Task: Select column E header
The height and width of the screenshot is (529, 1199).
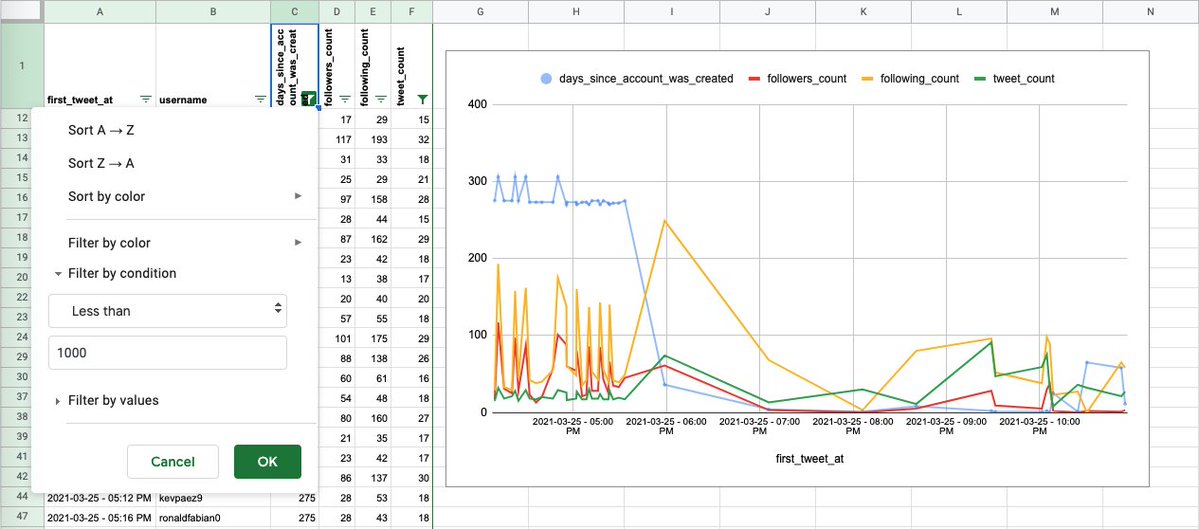Action: tap(373, 11)
